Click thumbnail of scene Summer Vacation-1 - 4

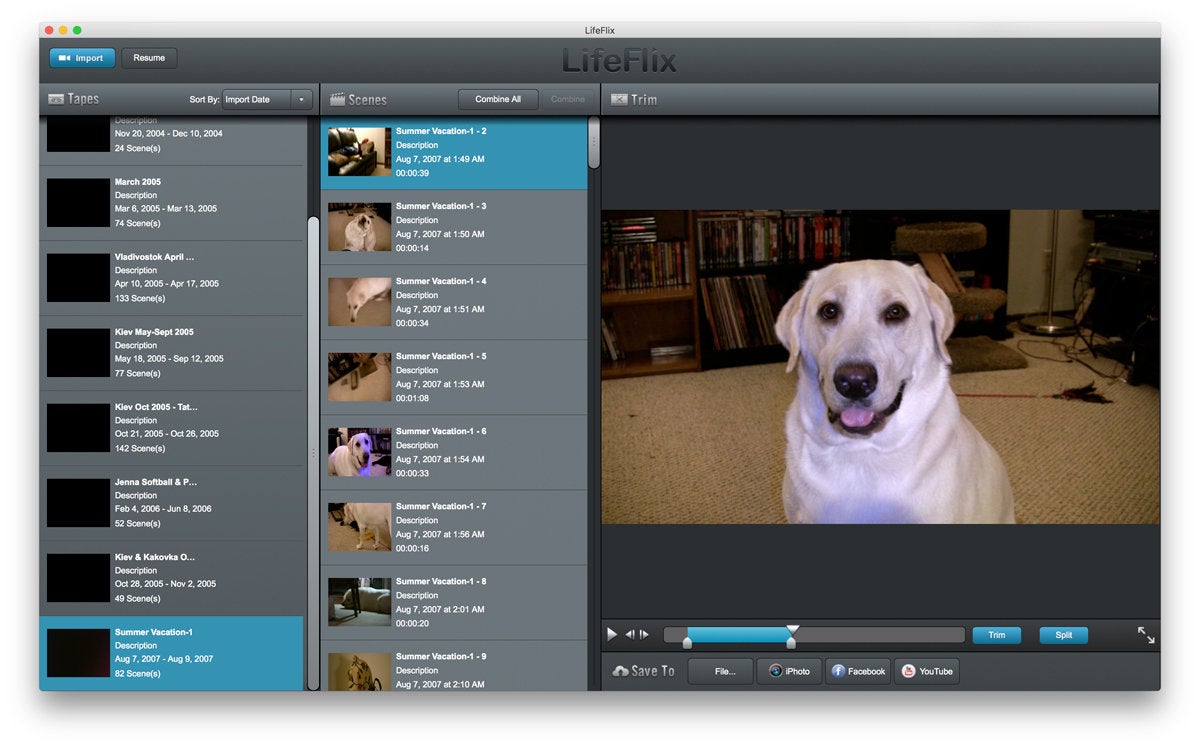point(359,302)
